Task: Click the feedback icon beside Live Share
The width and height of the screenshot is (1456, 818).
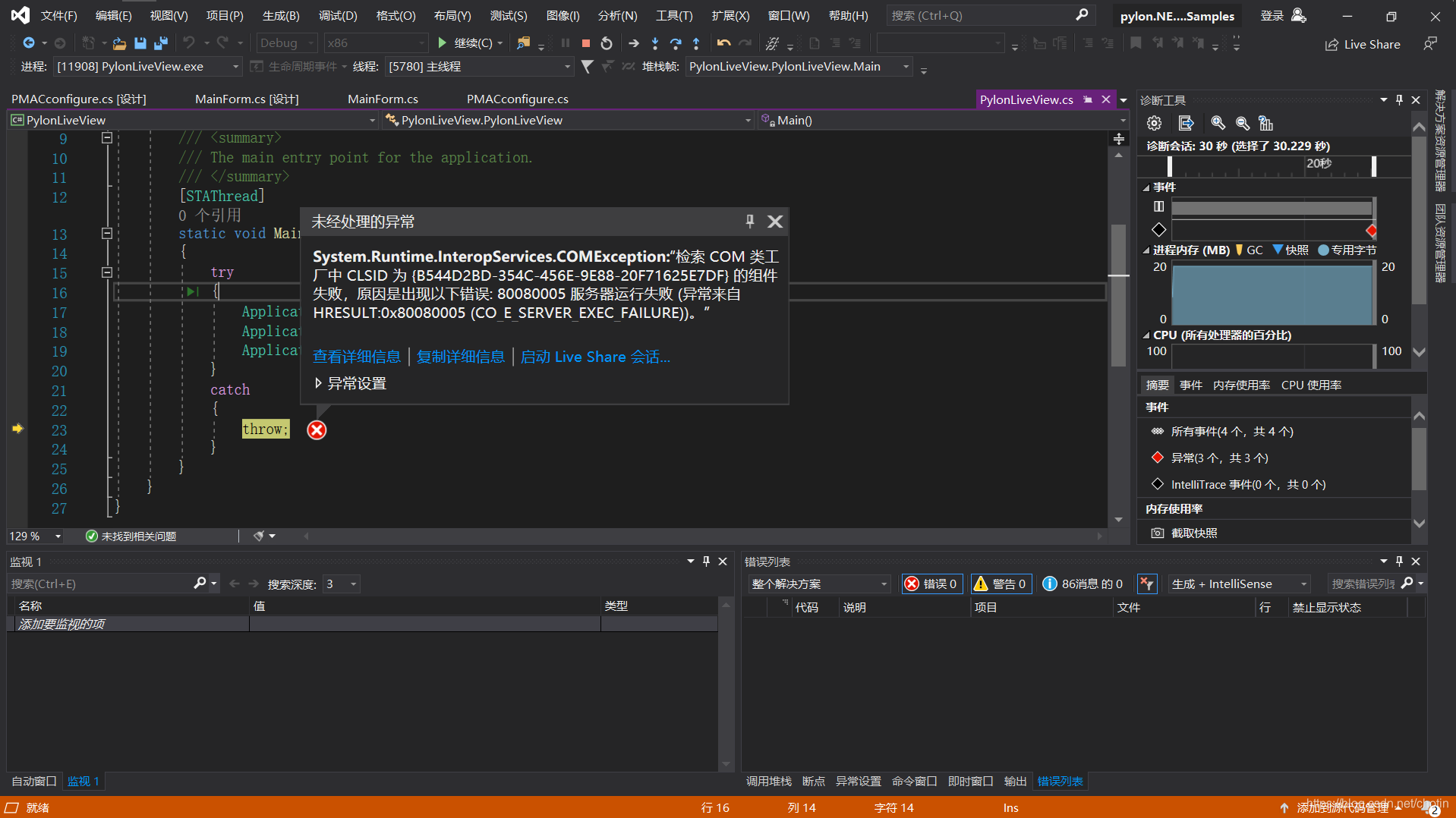Action: (x=1430, y=44)
